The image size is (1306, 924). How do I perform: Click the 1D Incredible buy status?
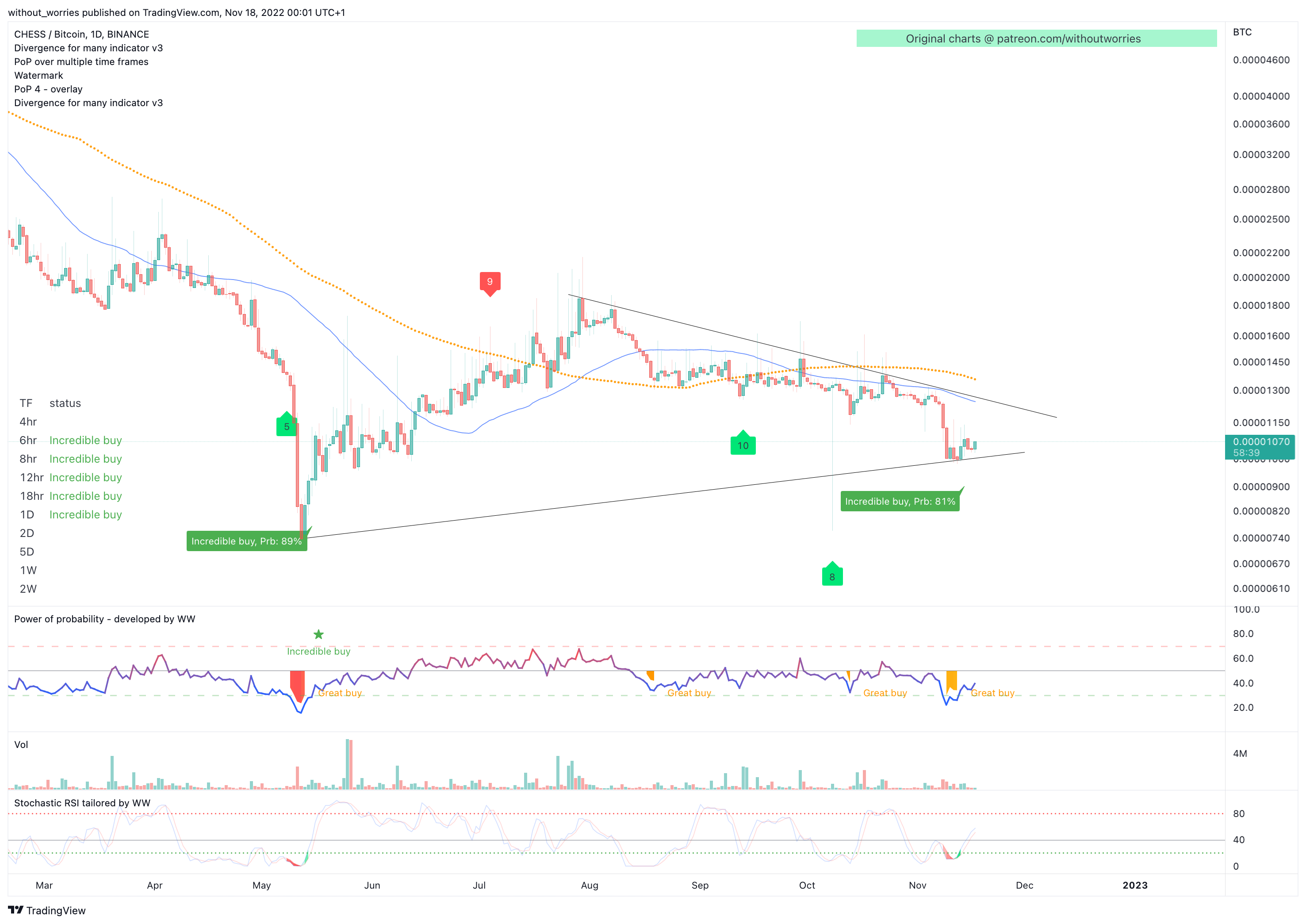85,515
